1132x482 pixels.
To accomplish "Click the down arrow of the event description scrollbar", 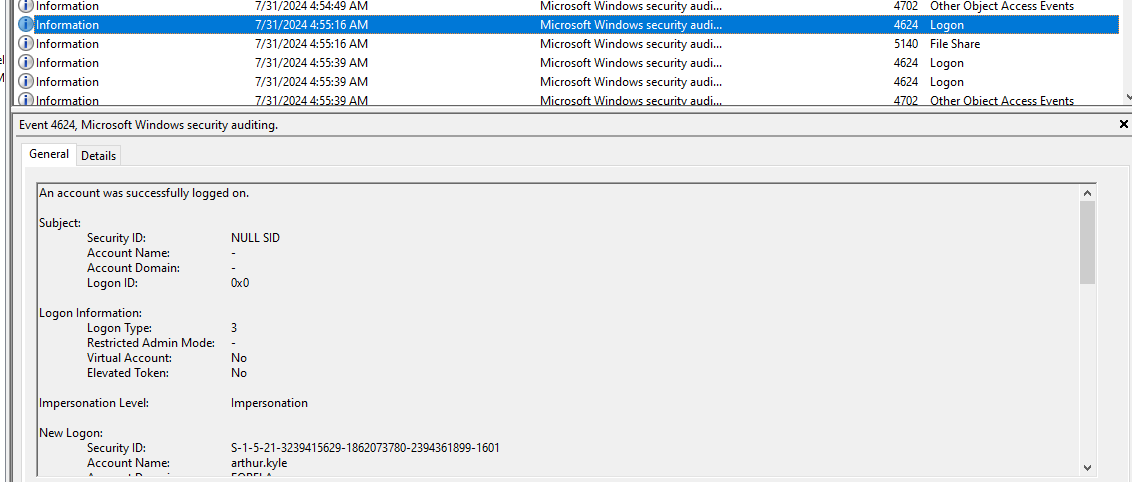I will click(x=1087, y=467).
